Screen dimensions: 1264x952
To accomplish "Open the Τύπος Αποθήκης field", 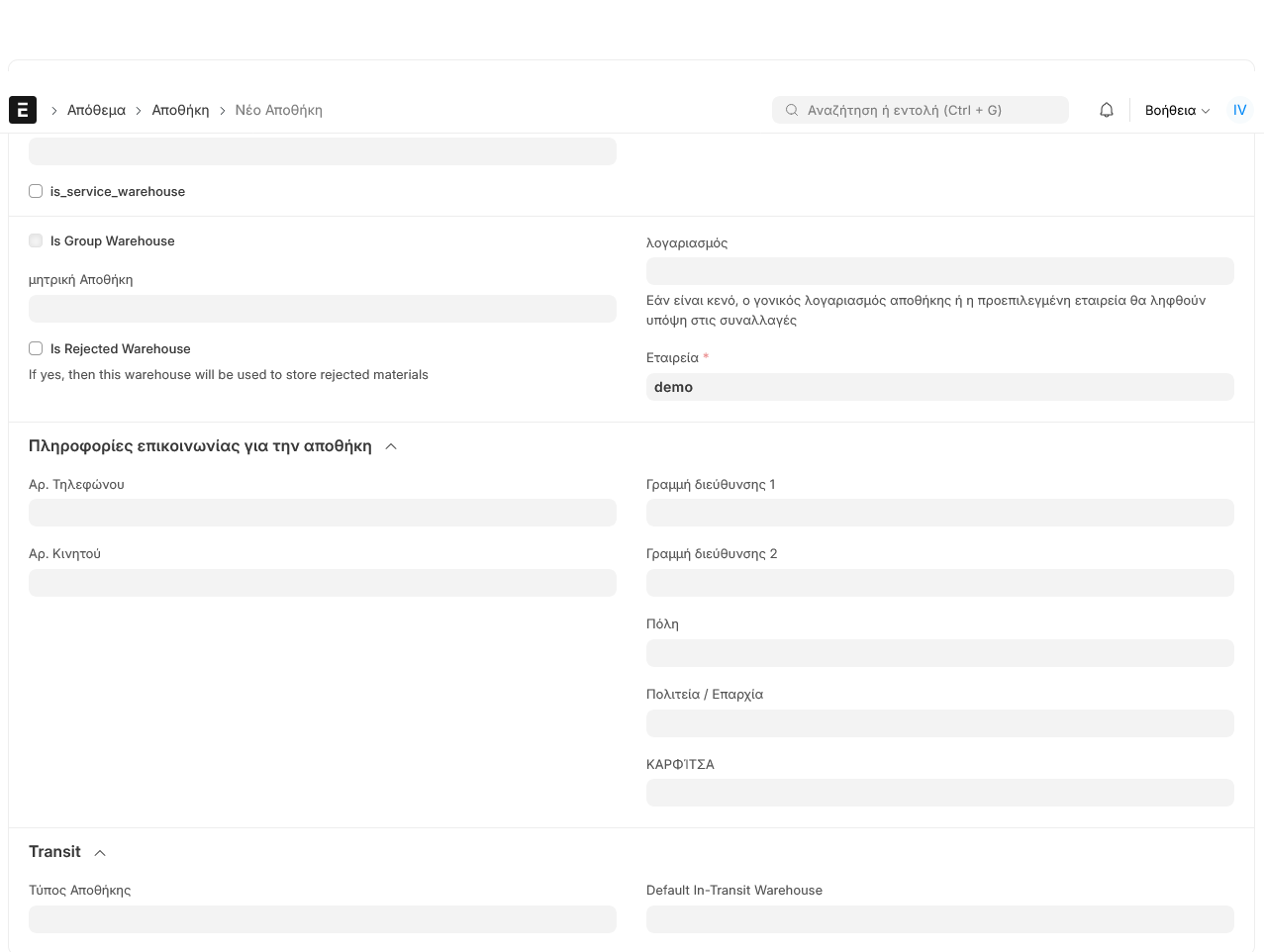I will (322, 919).
